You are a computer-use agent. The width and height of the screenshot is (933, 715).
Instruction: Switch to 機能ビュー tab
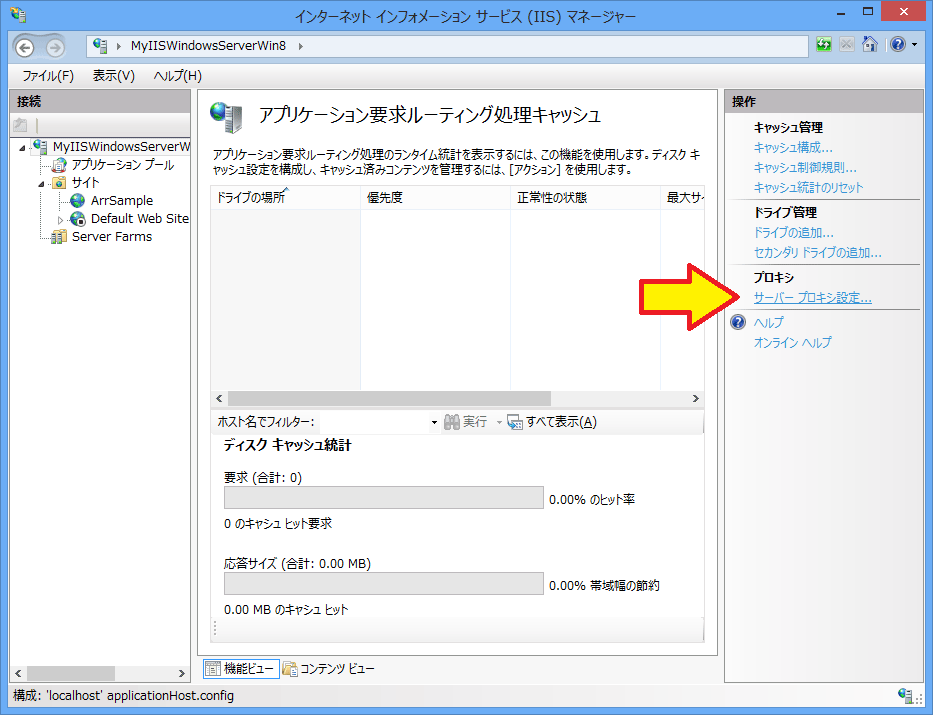(241, 669)
